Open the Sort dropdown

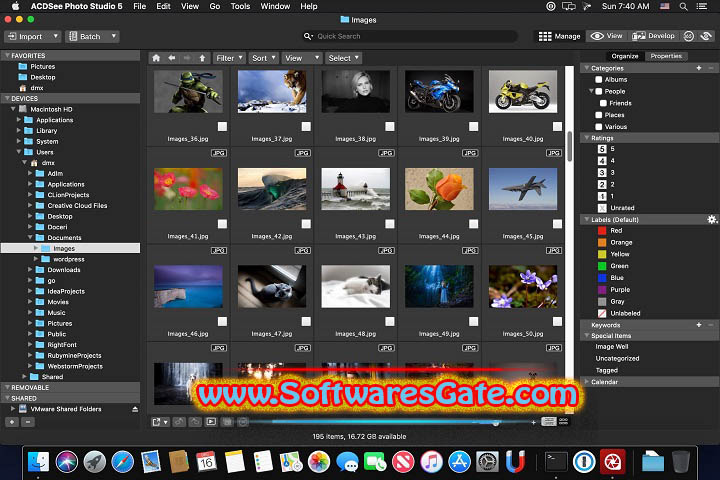point(263,58)
